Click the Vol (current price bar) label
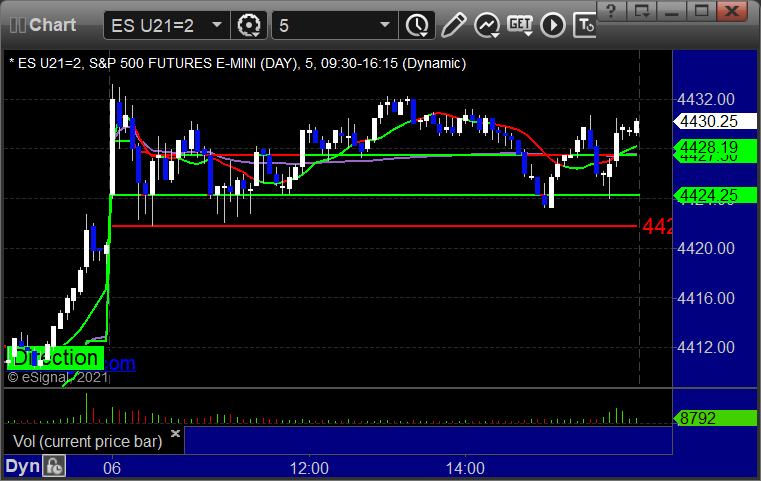The width and height of the screenshot is (761, 481). click(x=87, y=442)
